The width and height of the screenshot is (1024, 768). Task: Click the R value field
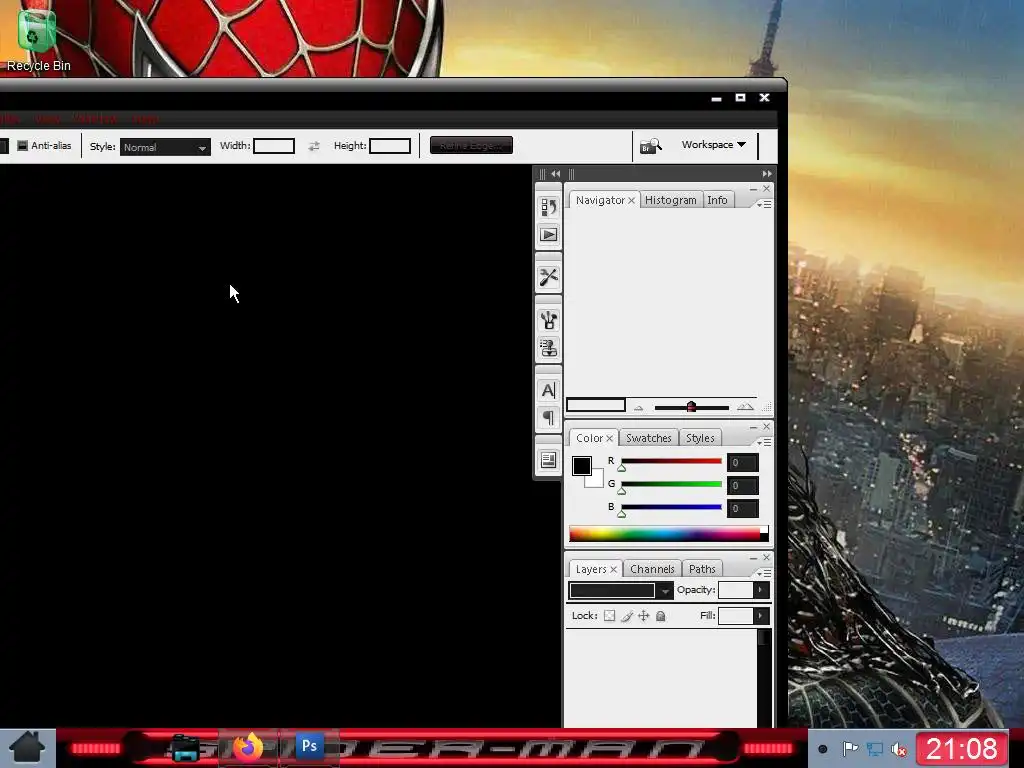[x=743, y=462]
